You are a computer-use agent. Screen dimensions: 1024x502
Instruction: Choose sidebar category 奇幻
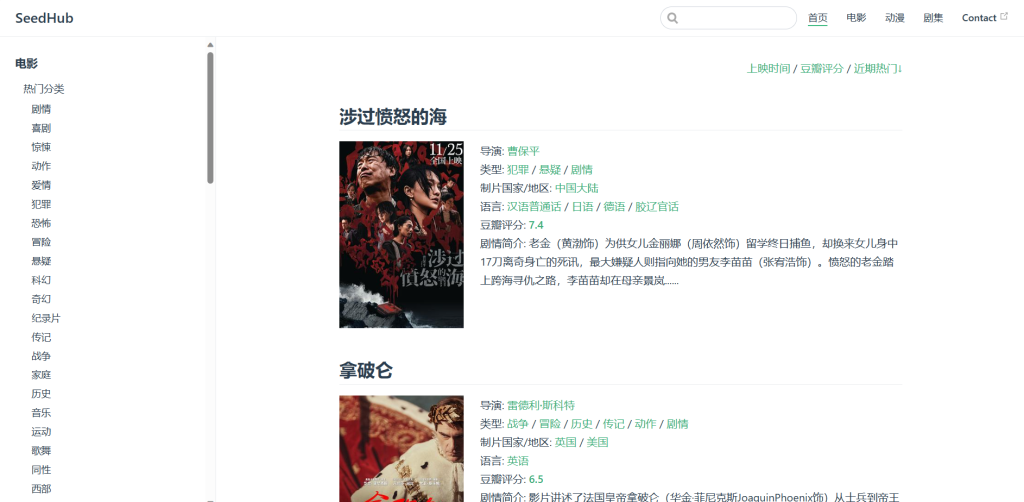(41, 299)
